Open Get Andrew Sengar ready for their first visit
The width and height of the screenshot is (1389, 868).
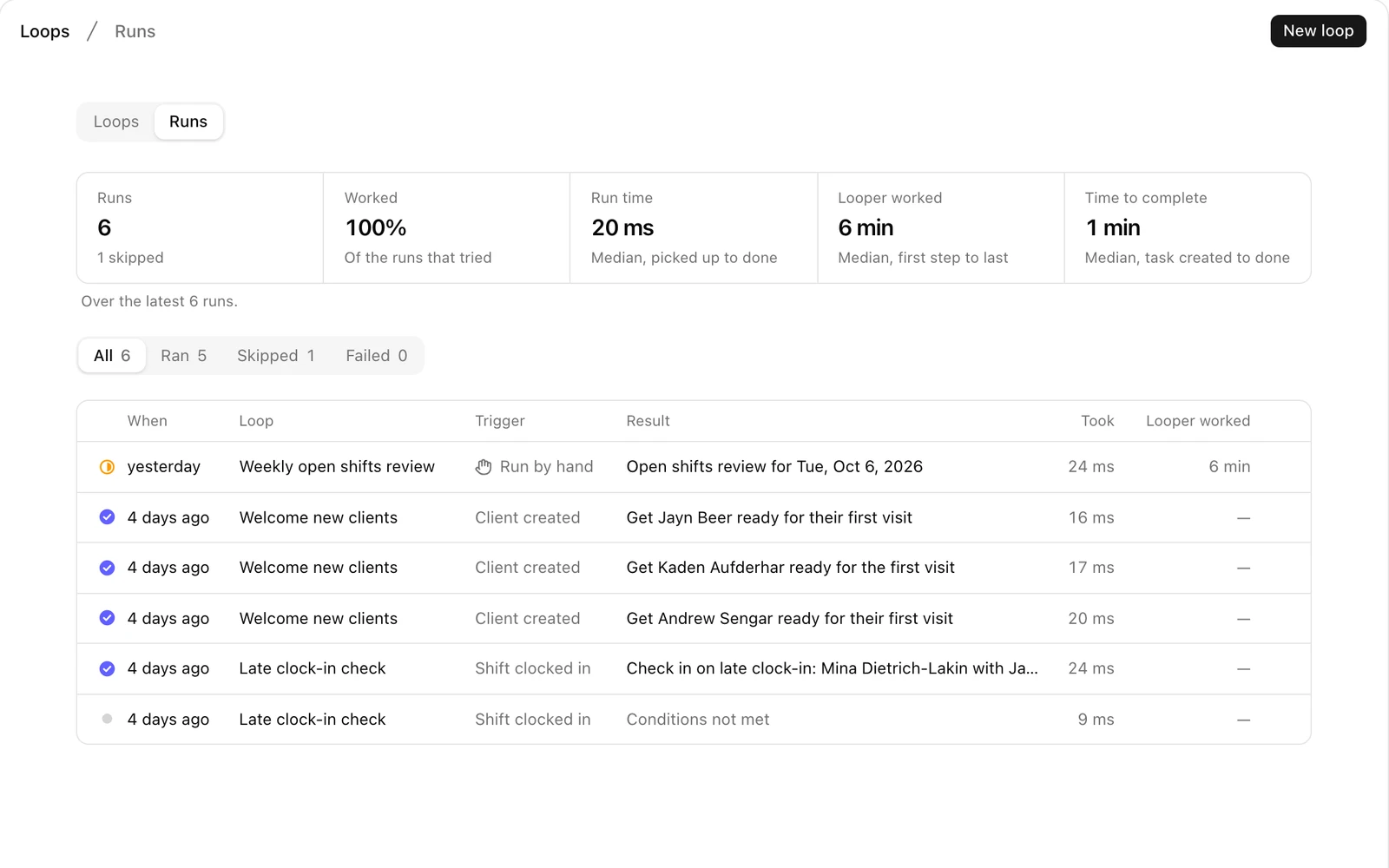(x=790, y=618)
